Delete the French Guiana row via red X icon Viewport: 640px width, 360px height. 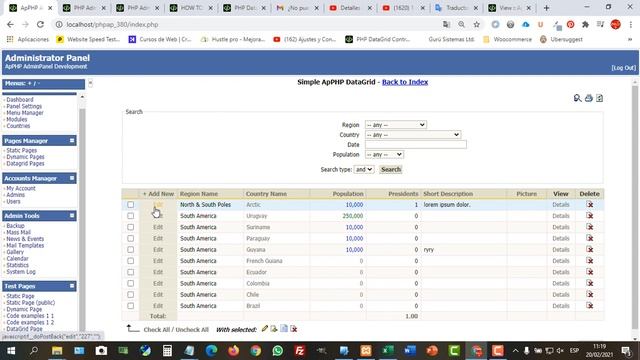[x=589, y=260]
